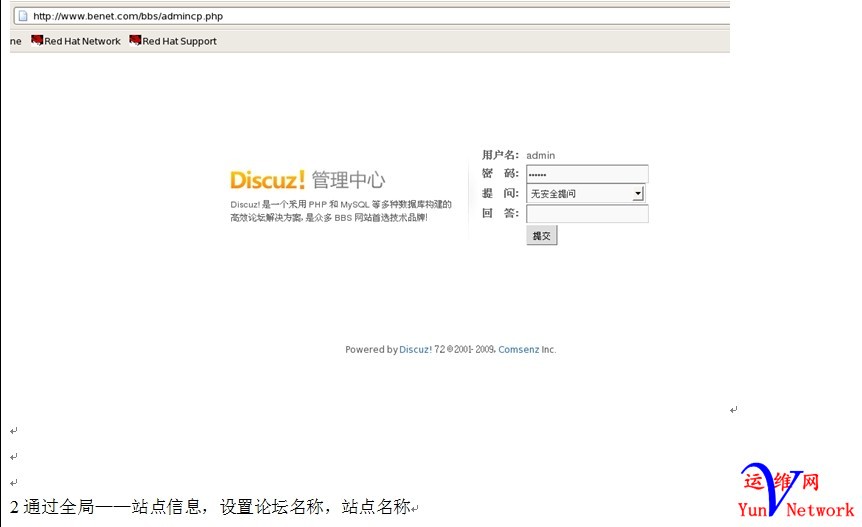Focus the answer (回答) input field
This screenshot has width=862, height=527.
click(587, 213)
